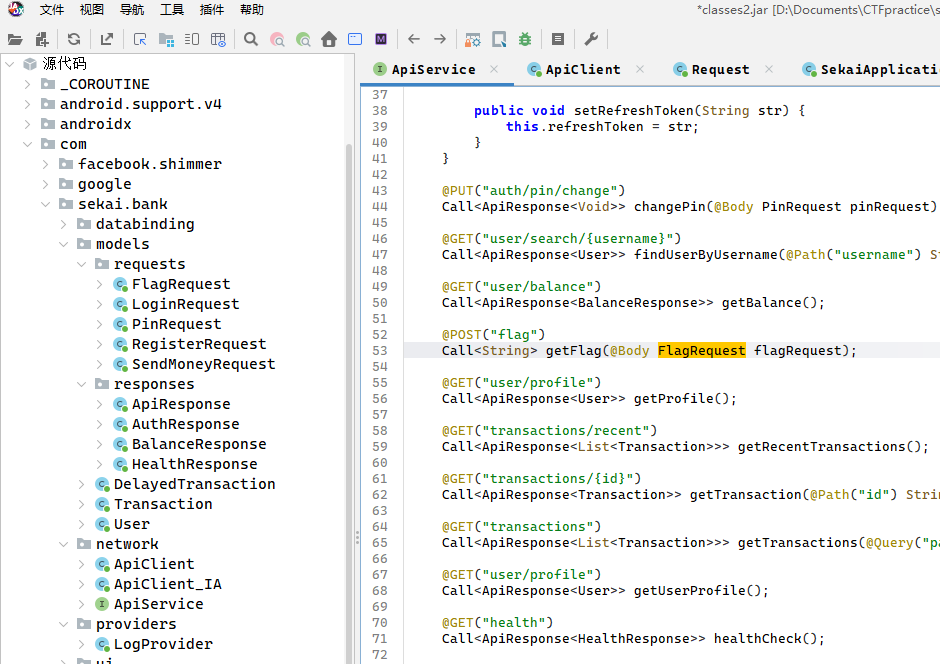The width and height of the screenshot is (940, 664).
Task: Open preferences with the wrench icon
Action: 591,40
